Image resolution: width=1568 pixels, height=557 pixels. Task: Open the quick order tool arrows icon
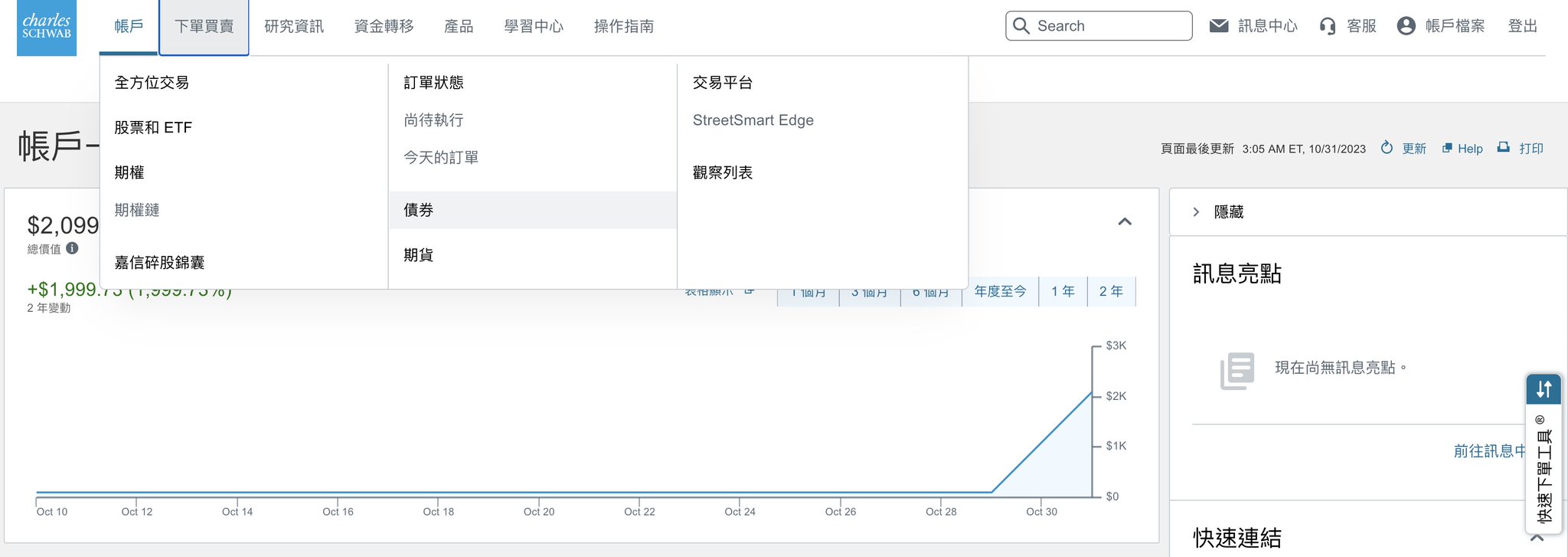(1543, 389)
